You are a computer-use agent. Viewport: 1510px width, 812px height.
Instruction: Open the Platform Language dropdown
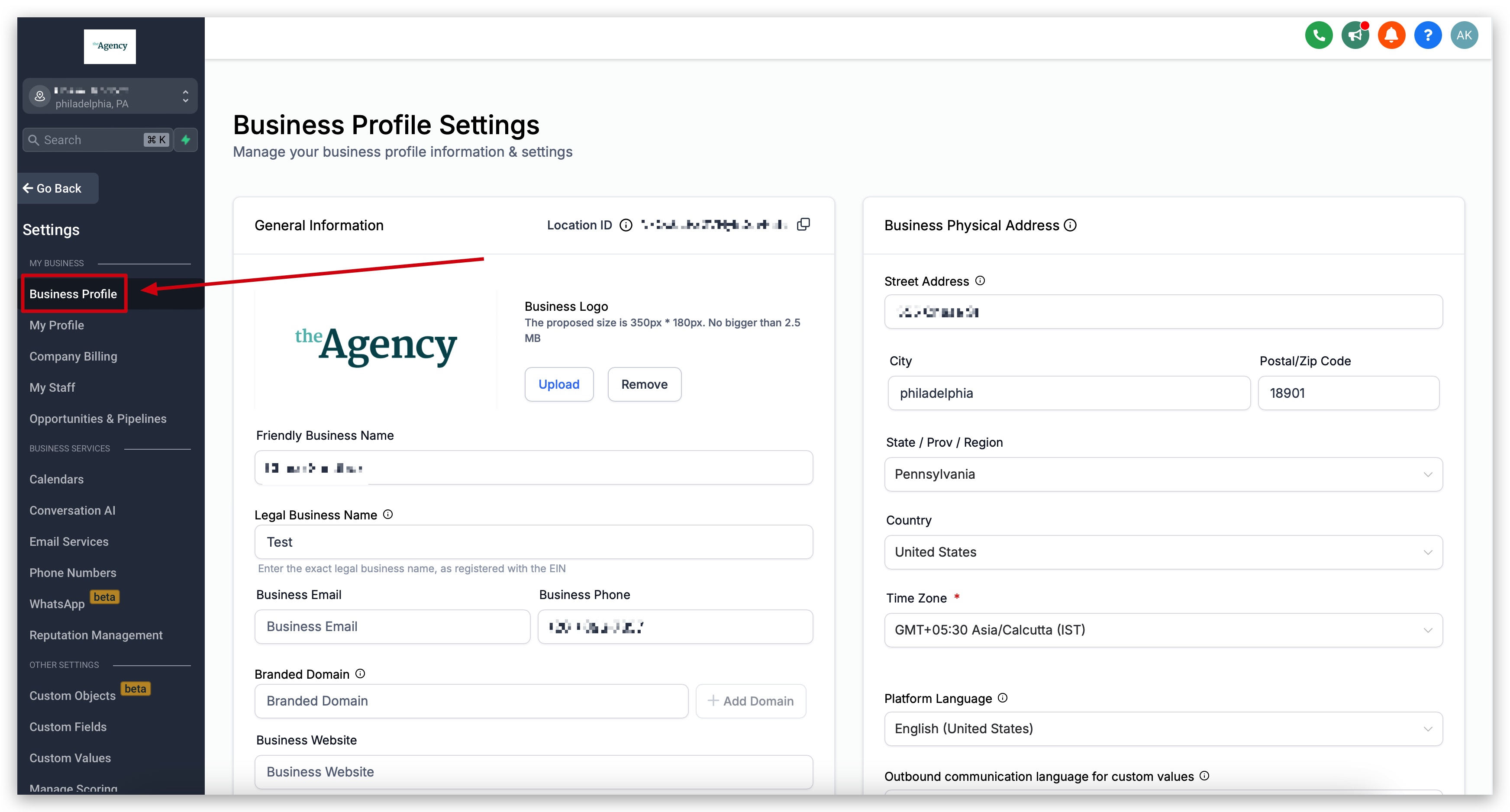(x=1163, y=728)
